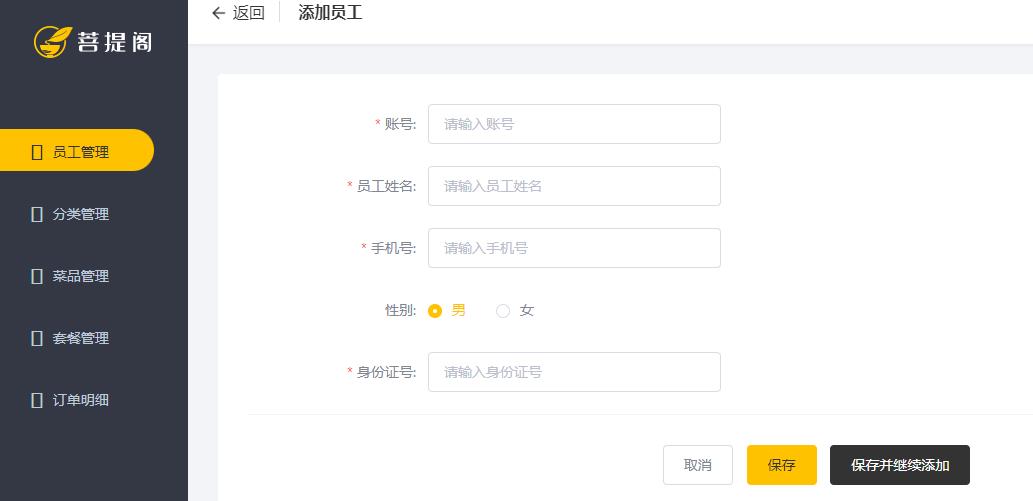Go to 分类管理 in the sidebar

pyautogui.click(x=81, y=214)
